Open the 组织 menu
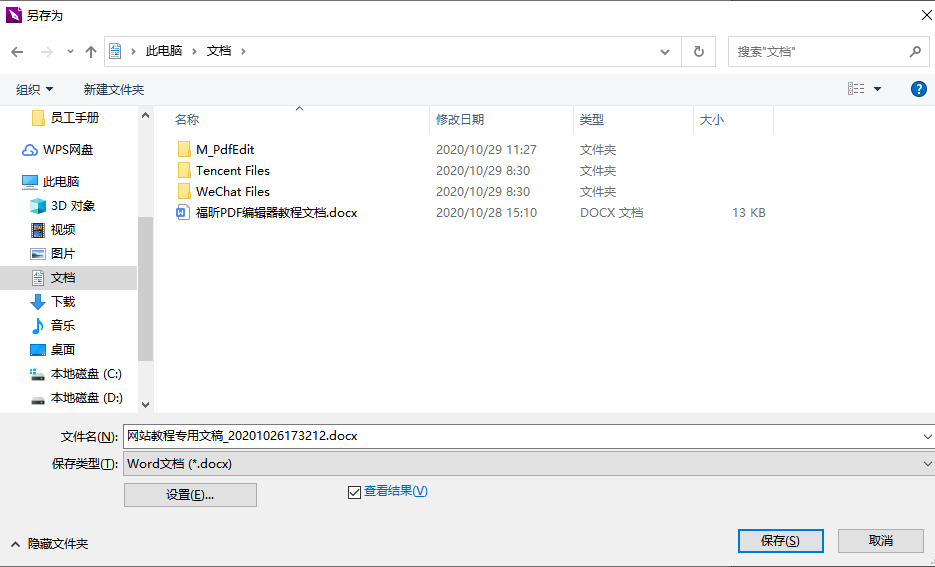 click(x=34, y=89)
